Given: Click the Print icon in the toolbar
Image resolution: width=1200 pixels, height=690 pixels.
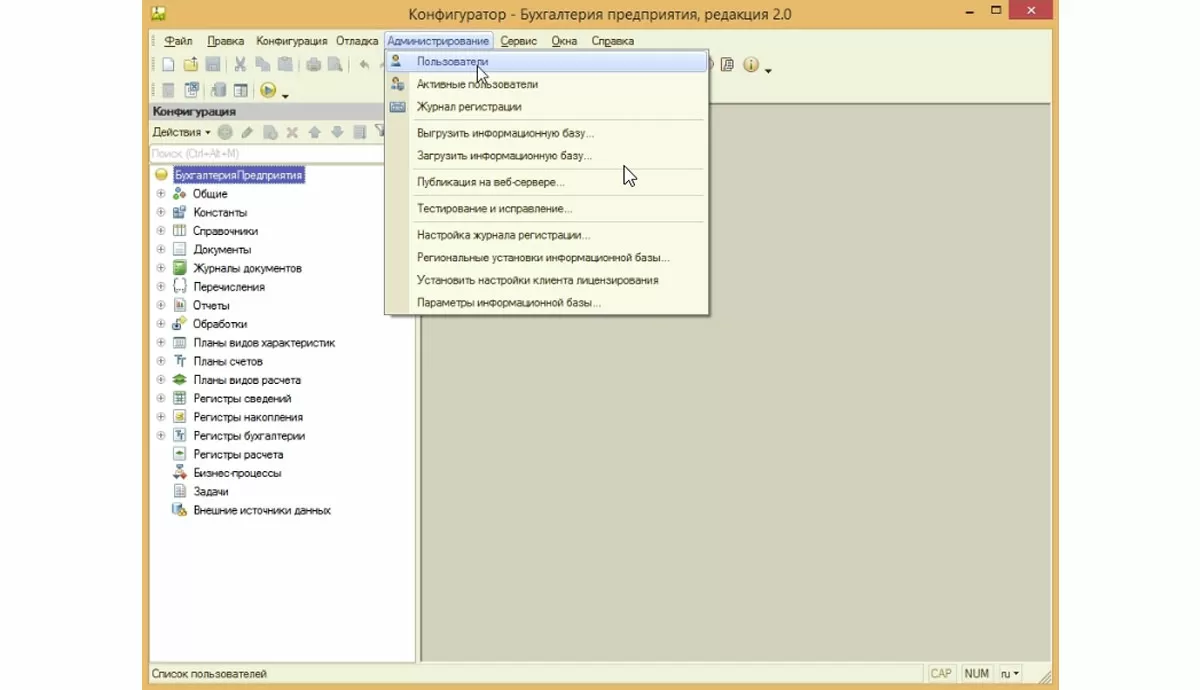Looking at the screenshot, I should click(x=313, y=65).
